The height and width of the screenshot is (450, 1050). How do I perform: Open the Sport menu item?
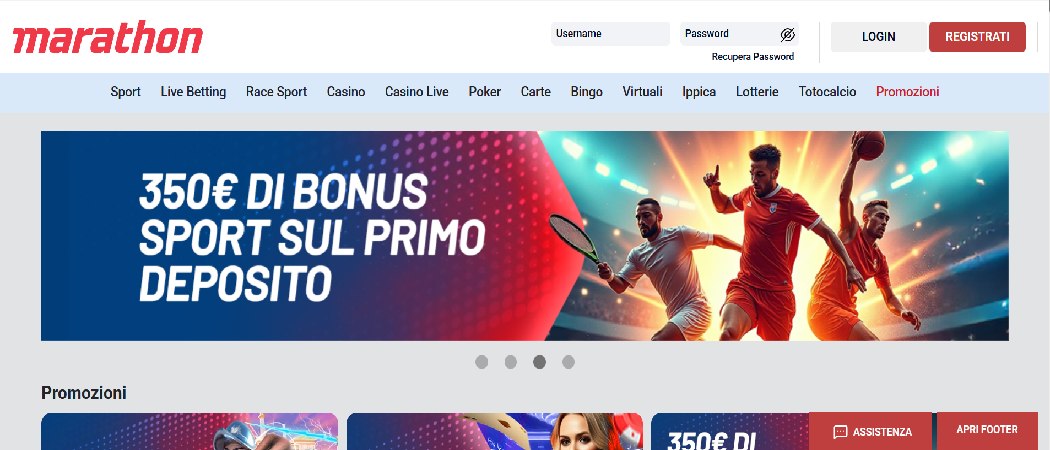pos(125,92)
